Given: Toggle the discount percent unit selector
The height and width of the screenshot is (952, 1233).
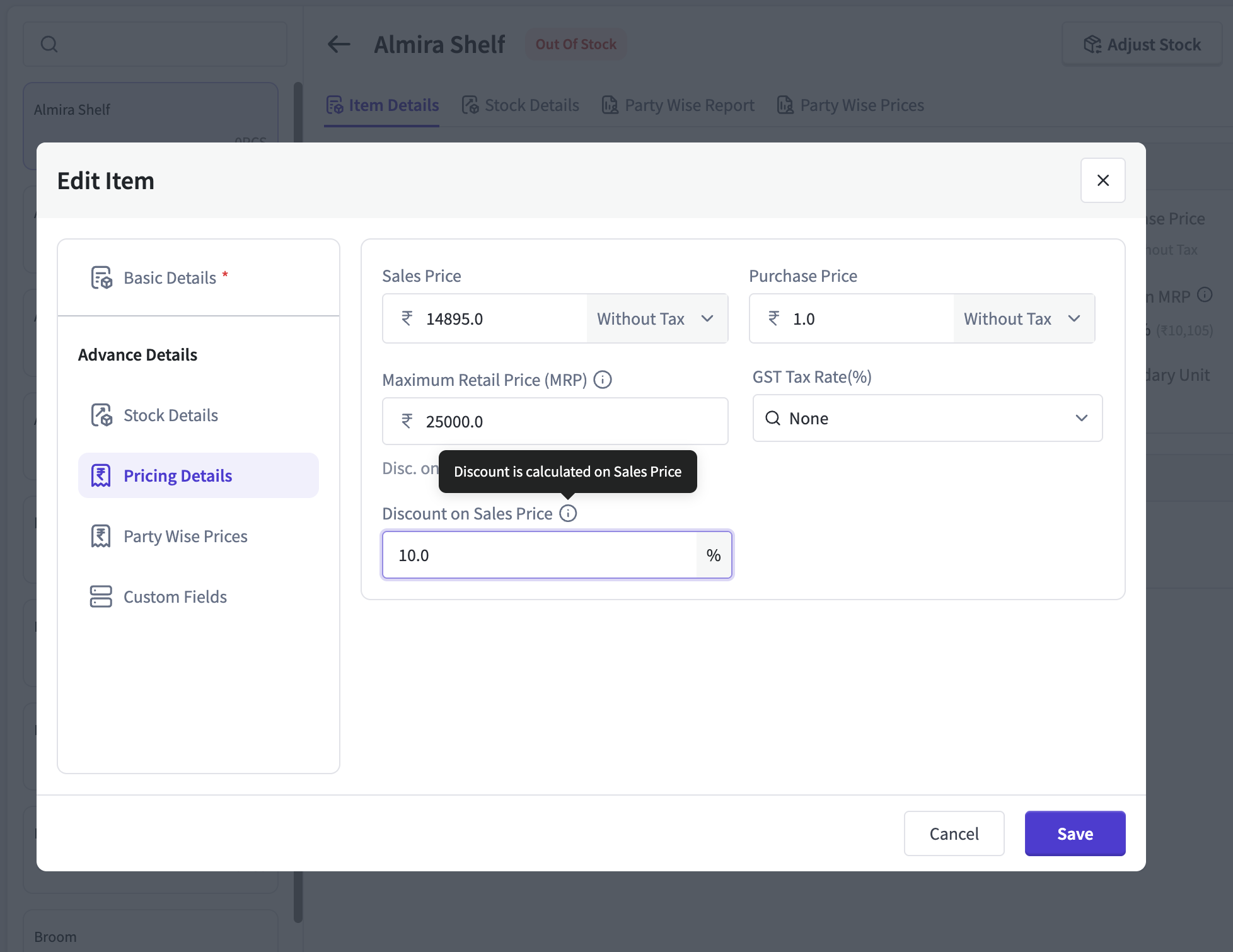Looking at the screenshot, I should coord(713,555).
